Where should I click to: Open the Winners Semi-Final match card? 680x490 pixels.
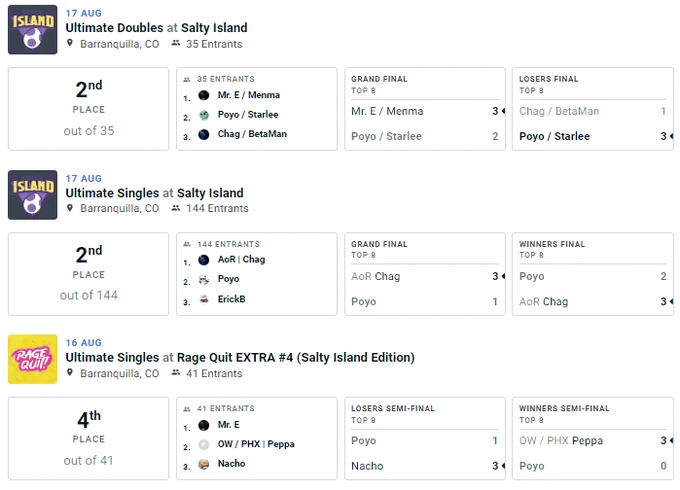(593, 438)
